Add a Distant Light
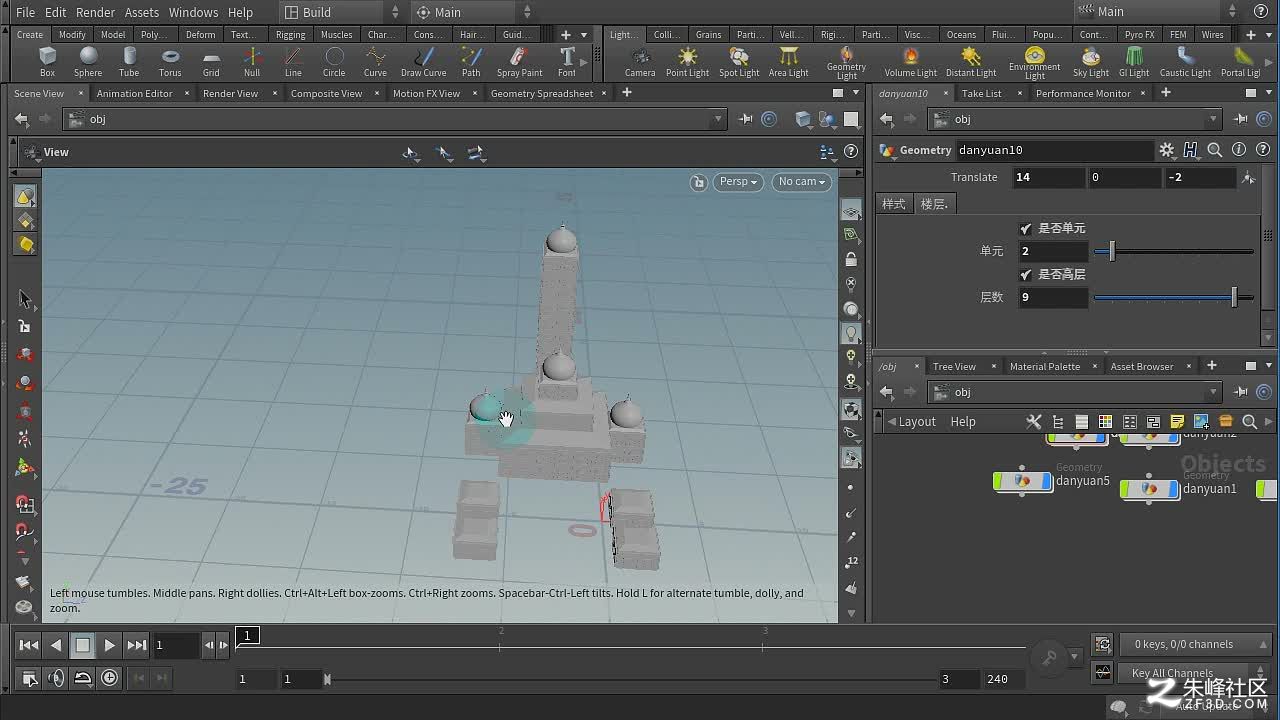The height and width of the screenshot is (720, 1280). (x=971, y=62)
